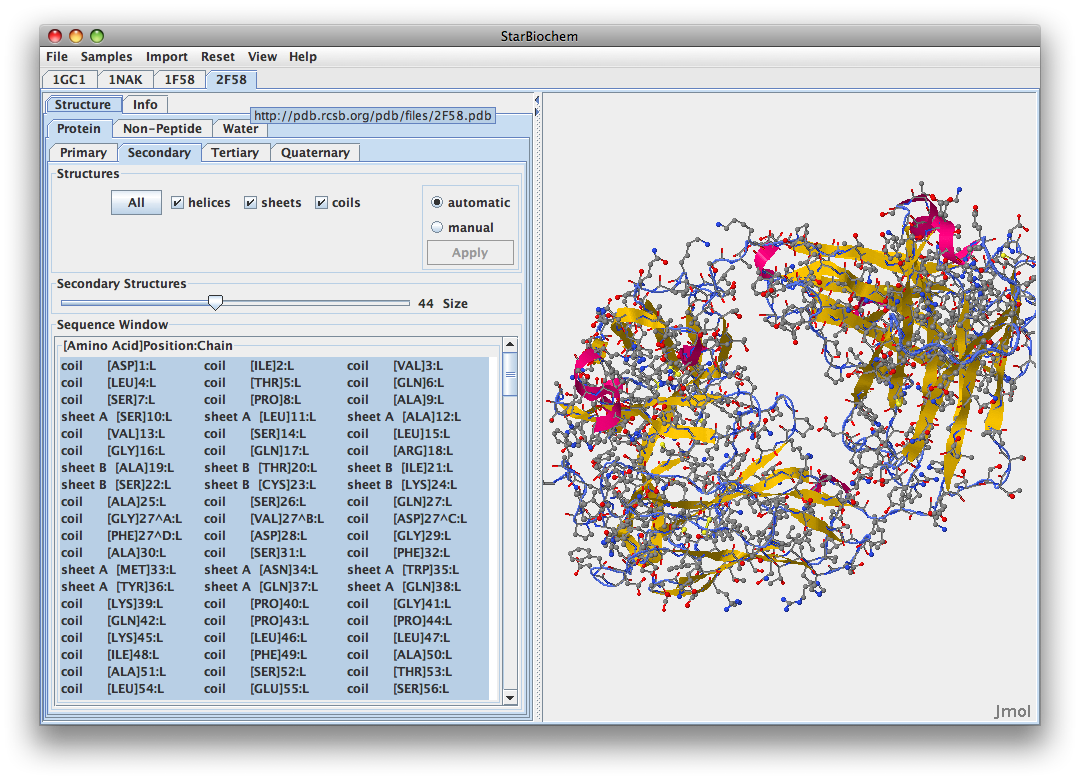Viewport: 1080px width, 780px height.
Task: Click the divider right arrow to expand panel
Action: coord(536,111)
